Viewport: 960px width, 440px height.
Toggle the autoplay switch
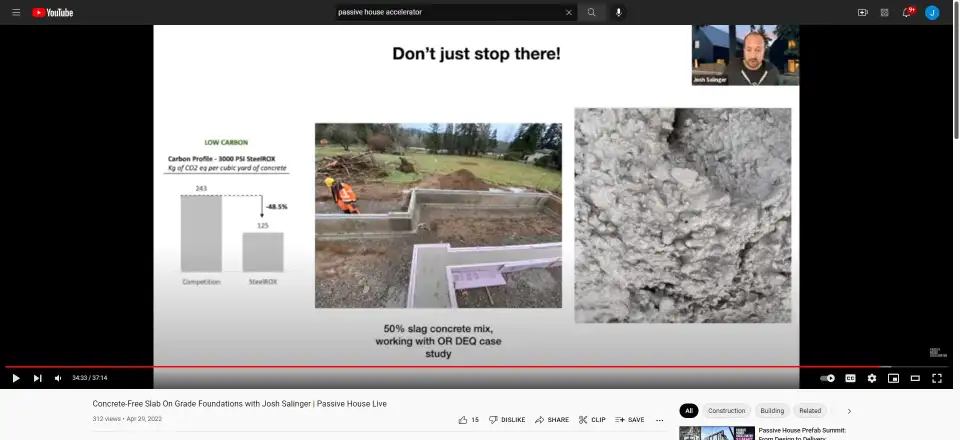click(x=827, y=378)
